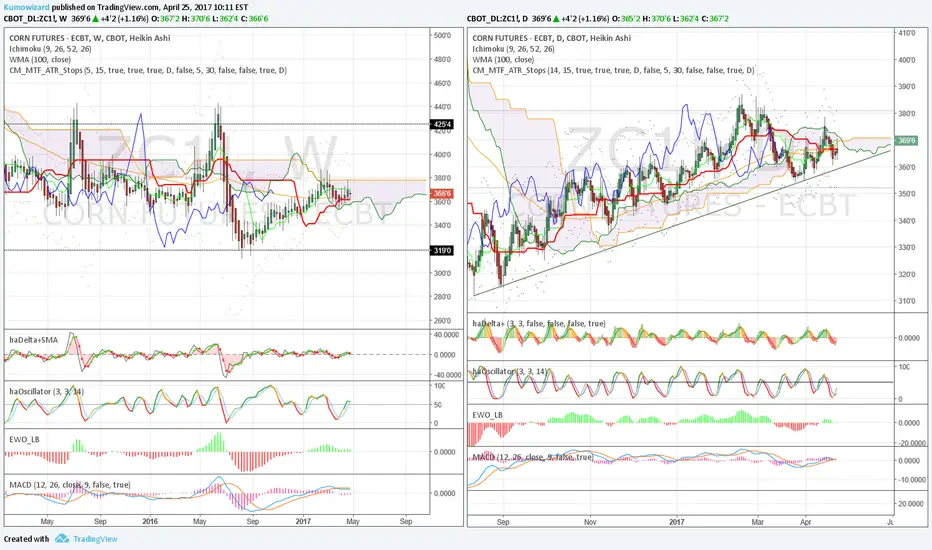Select the daily CBOT_DL:ZC1!, D header text

[x=498, y=18]
